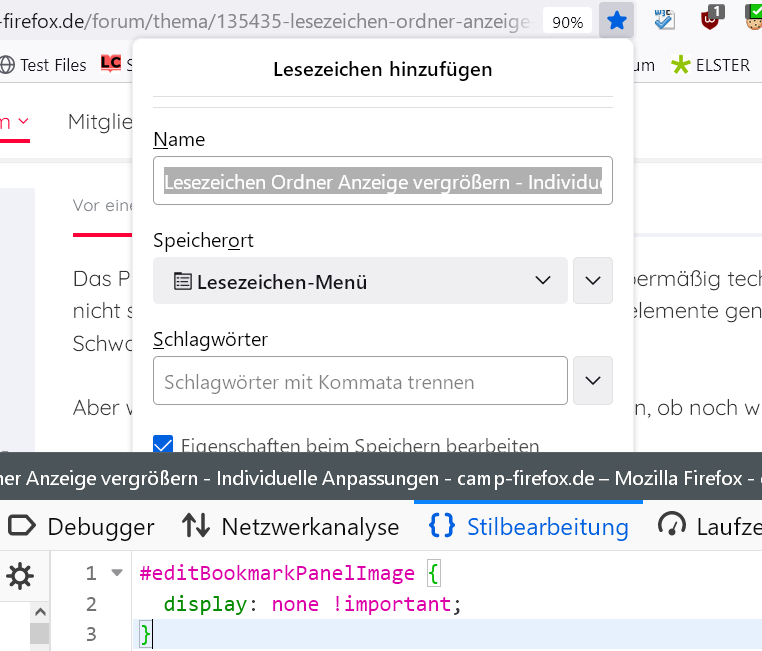Open the Test Files bookmark
This screenshot has width=762, height=651.
(43, 65)
